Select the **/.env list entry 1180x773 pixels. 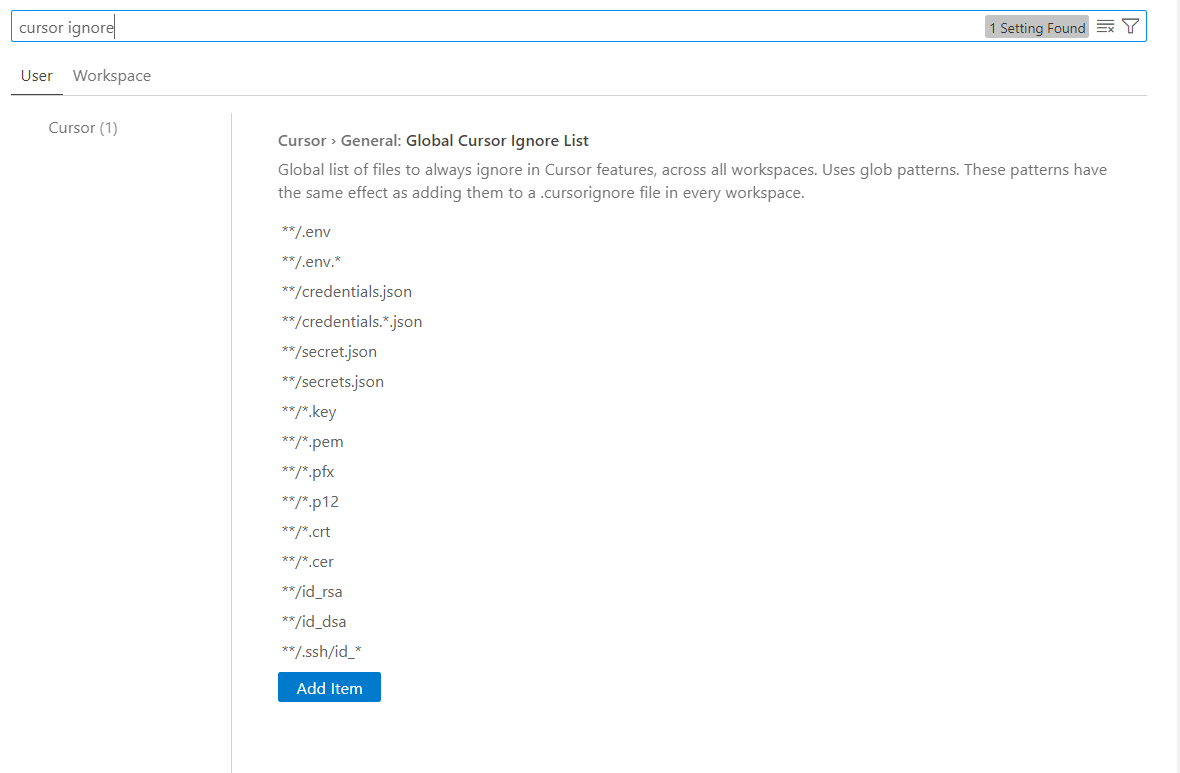(306, 232)
